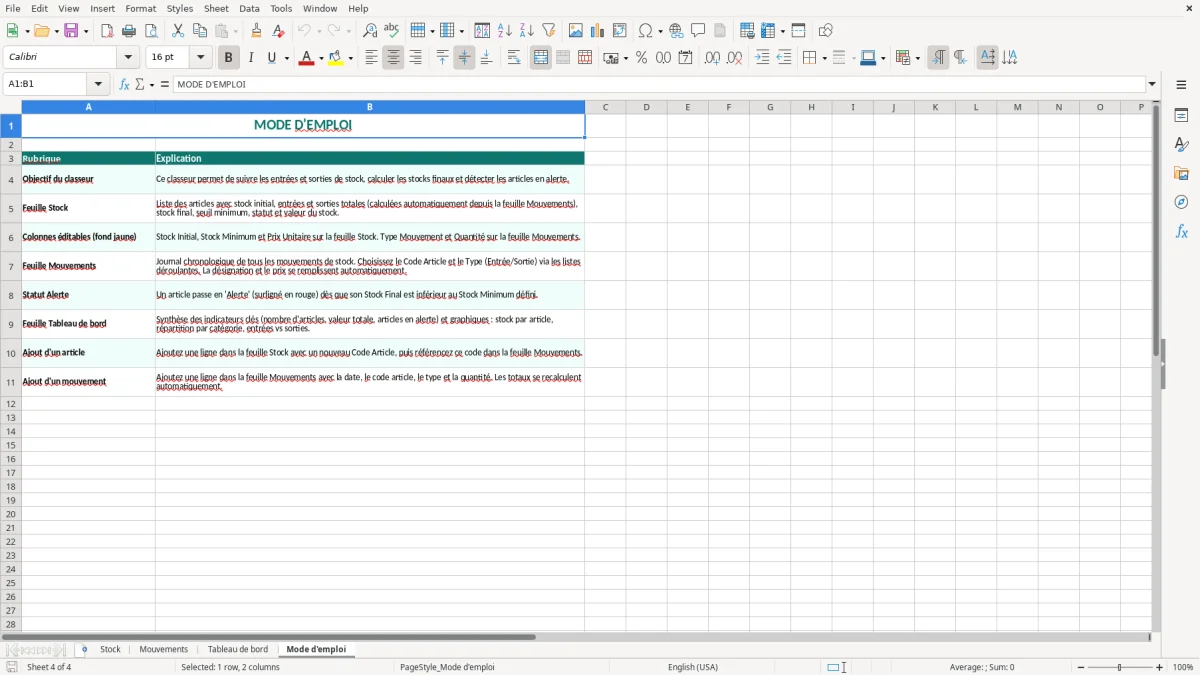Open Paste options dropdown arrow
This screenshot has height=675, width=1200.
(x=236, y=31)
